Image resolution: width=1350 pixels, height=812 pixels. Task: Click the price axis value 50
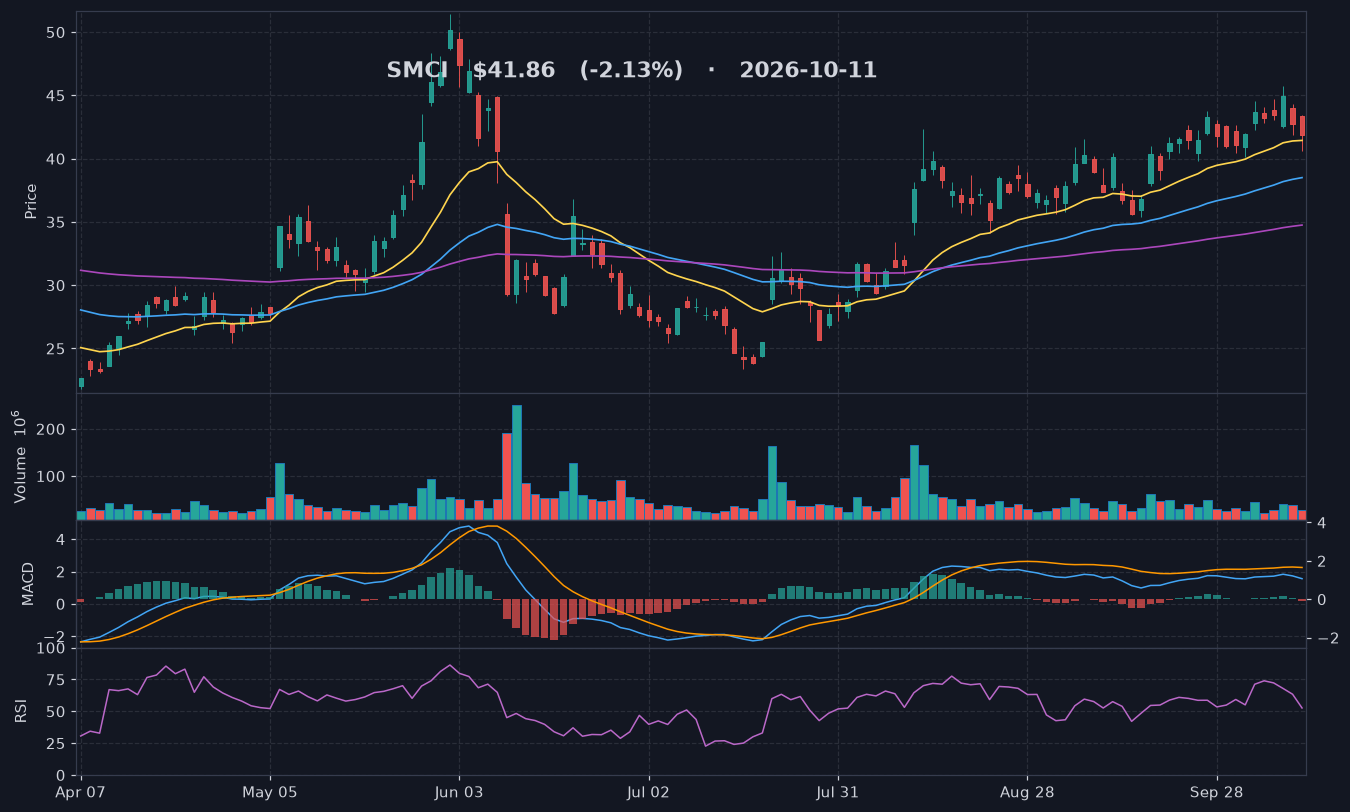tap(56, 33)
